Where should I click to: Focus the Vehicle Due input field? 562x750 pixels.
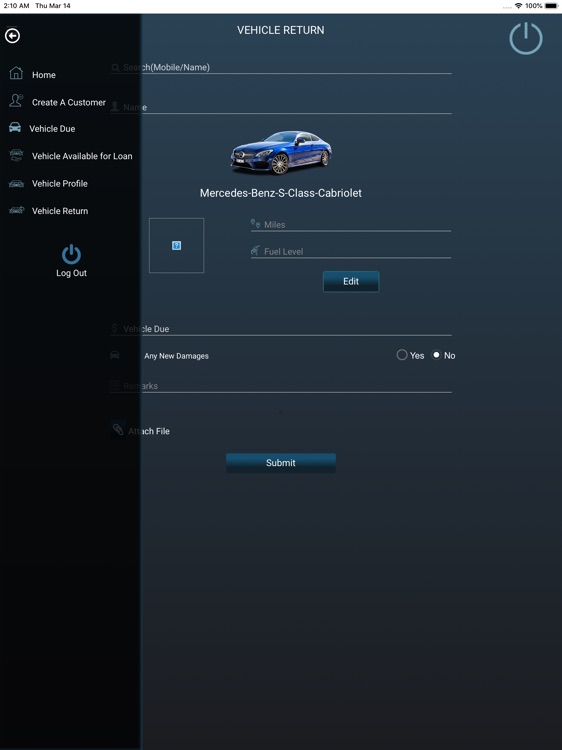(x=281, y=329)
